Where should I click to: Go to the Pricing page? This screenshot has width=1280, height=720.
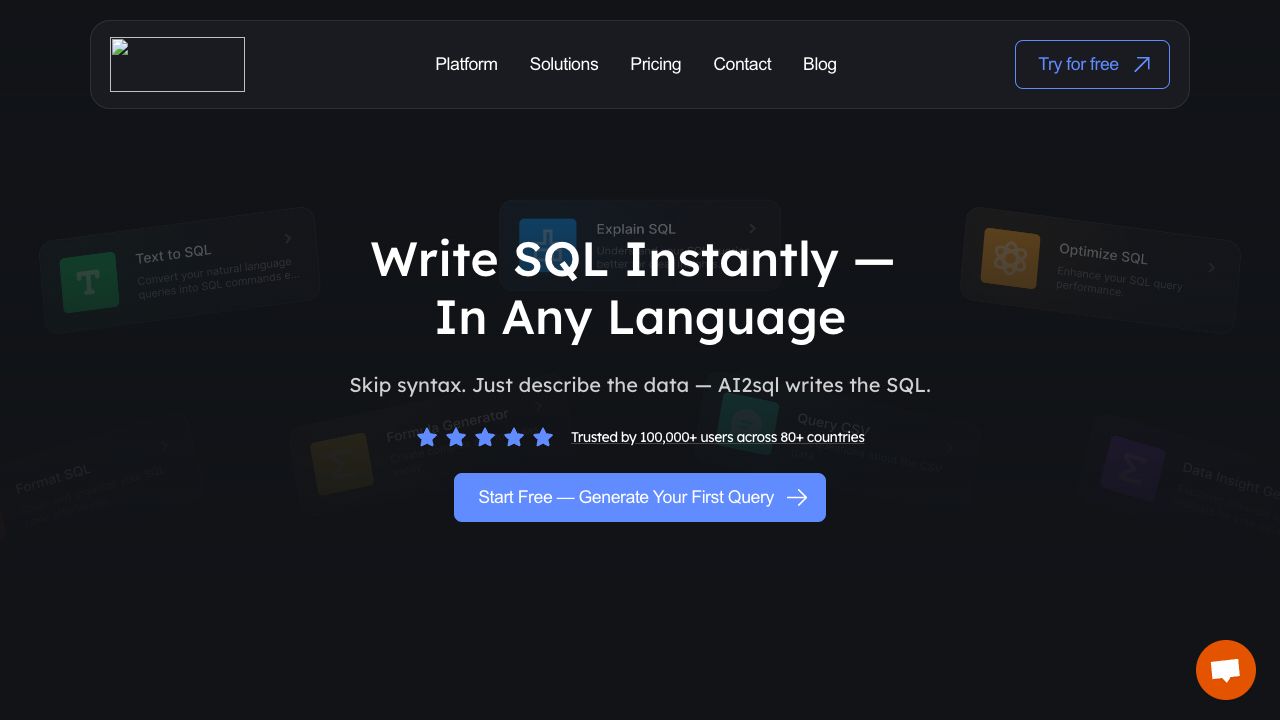click(x=655, y=64)
